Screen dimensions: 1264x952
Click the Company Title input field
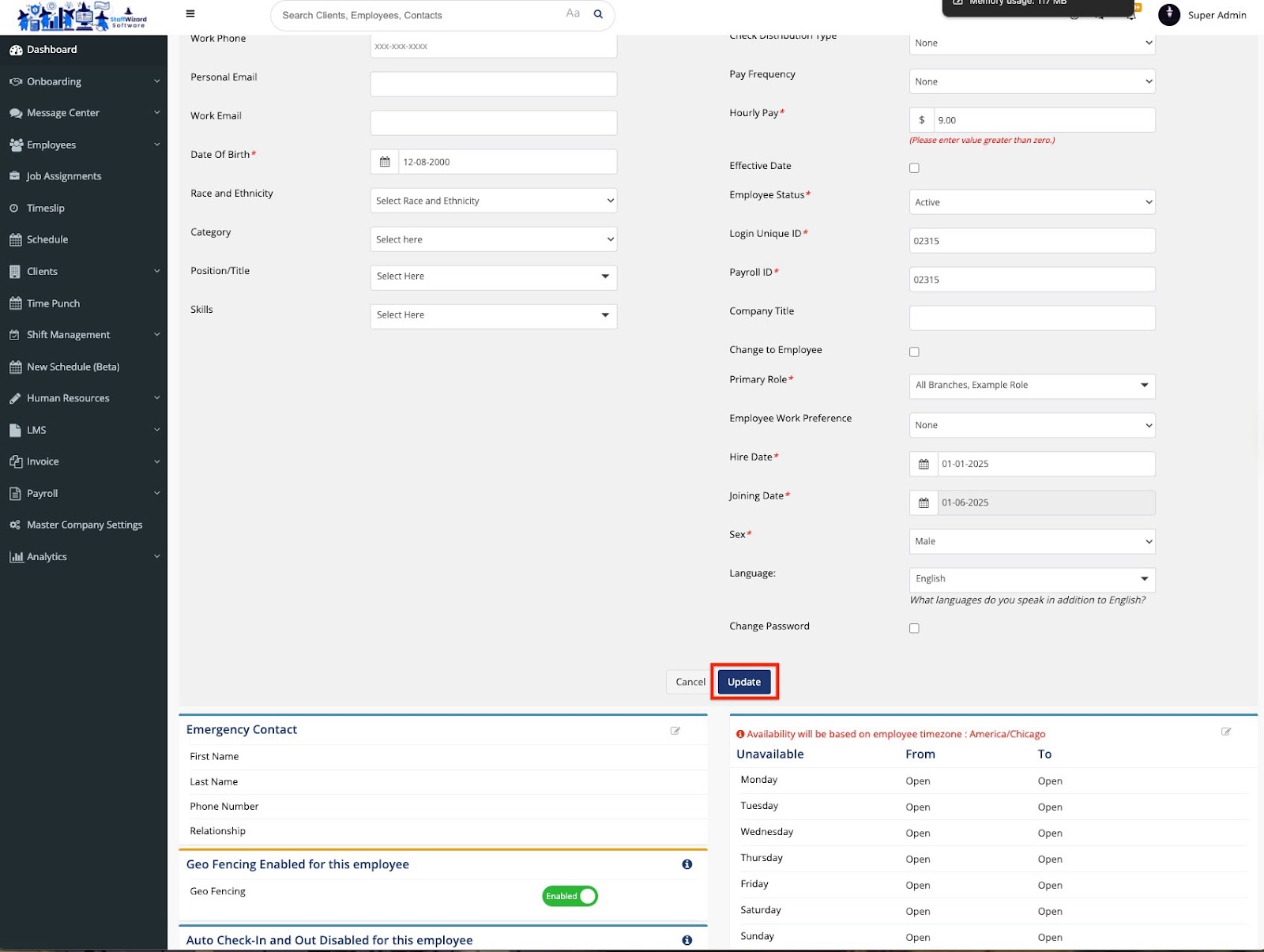[1032, 318]
